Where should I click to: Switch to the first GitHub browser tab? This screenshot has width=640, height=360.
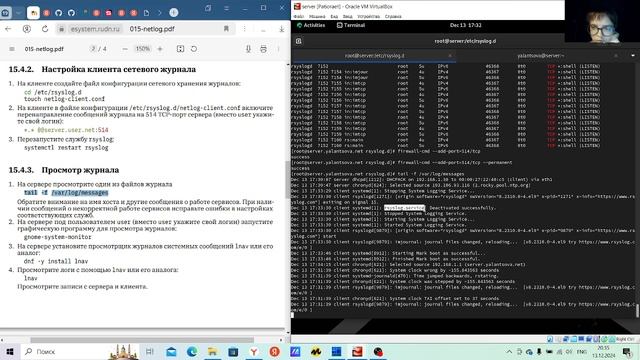click(x=58, y=13)
